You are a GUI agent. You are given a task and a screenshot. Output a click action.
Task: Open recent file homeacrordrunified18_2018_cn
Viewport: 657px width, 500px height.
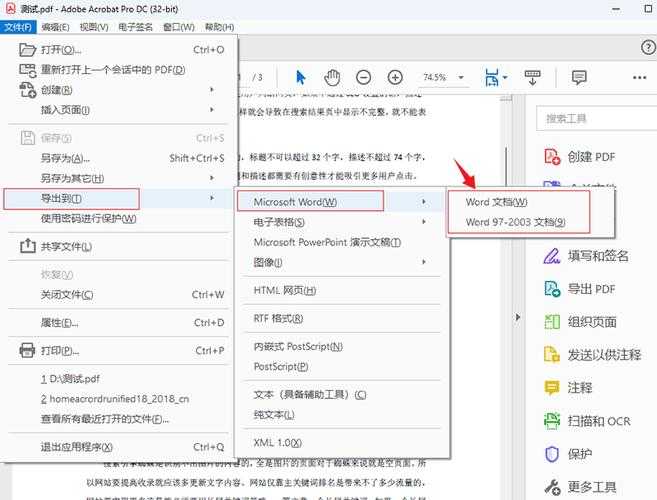click(x=115, y=399)
